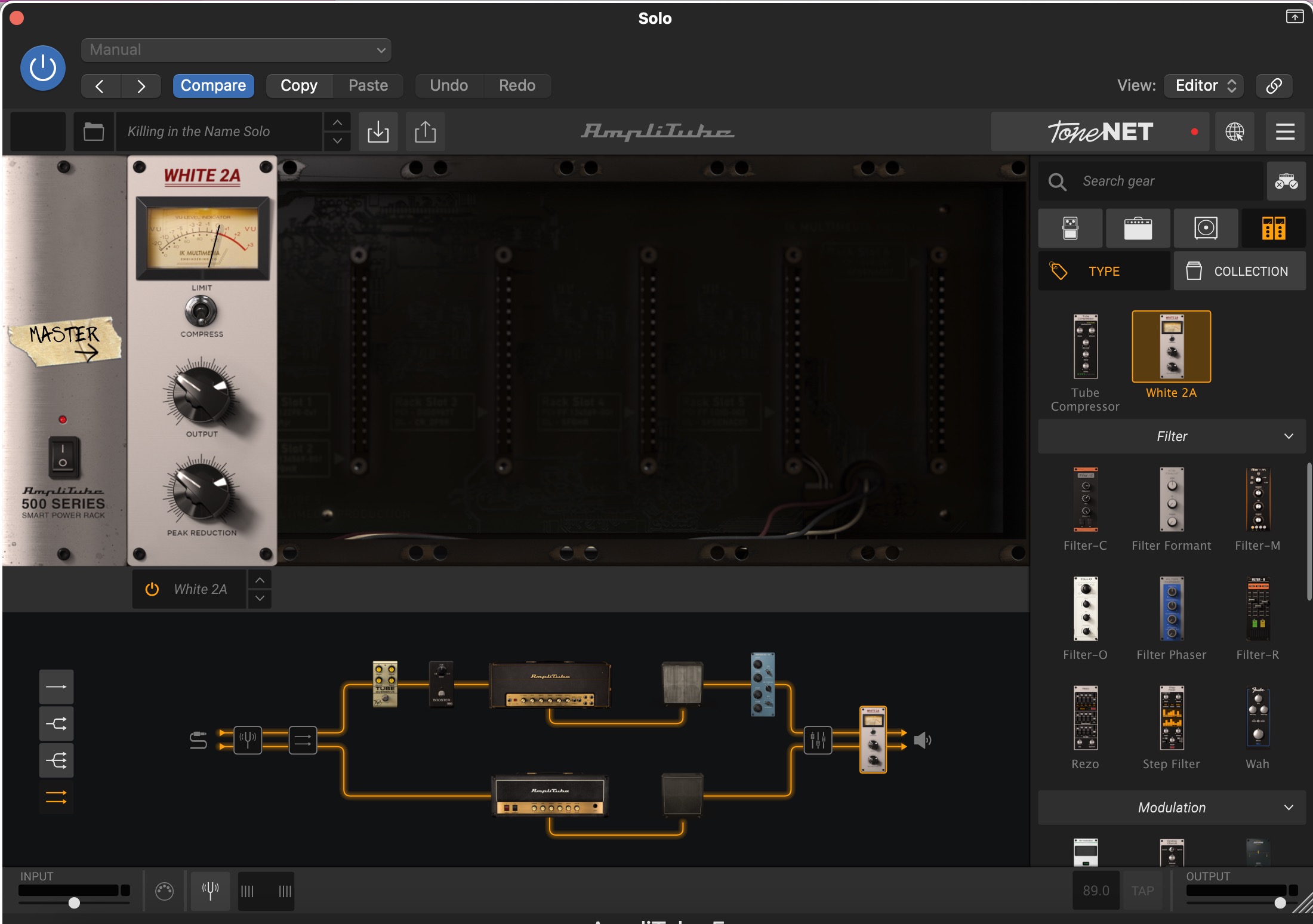Step to the next preset with the down chevron
The width and height of the screenshot is (1313, 924).
337,141
